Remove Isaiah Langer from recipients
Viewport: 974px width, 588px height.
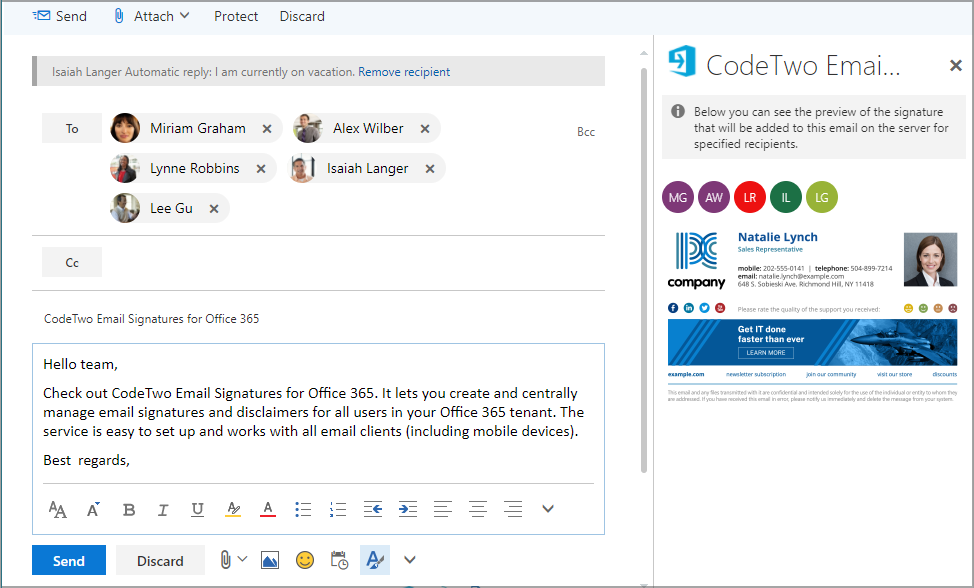pyautogui.click(x=430, y=168)
